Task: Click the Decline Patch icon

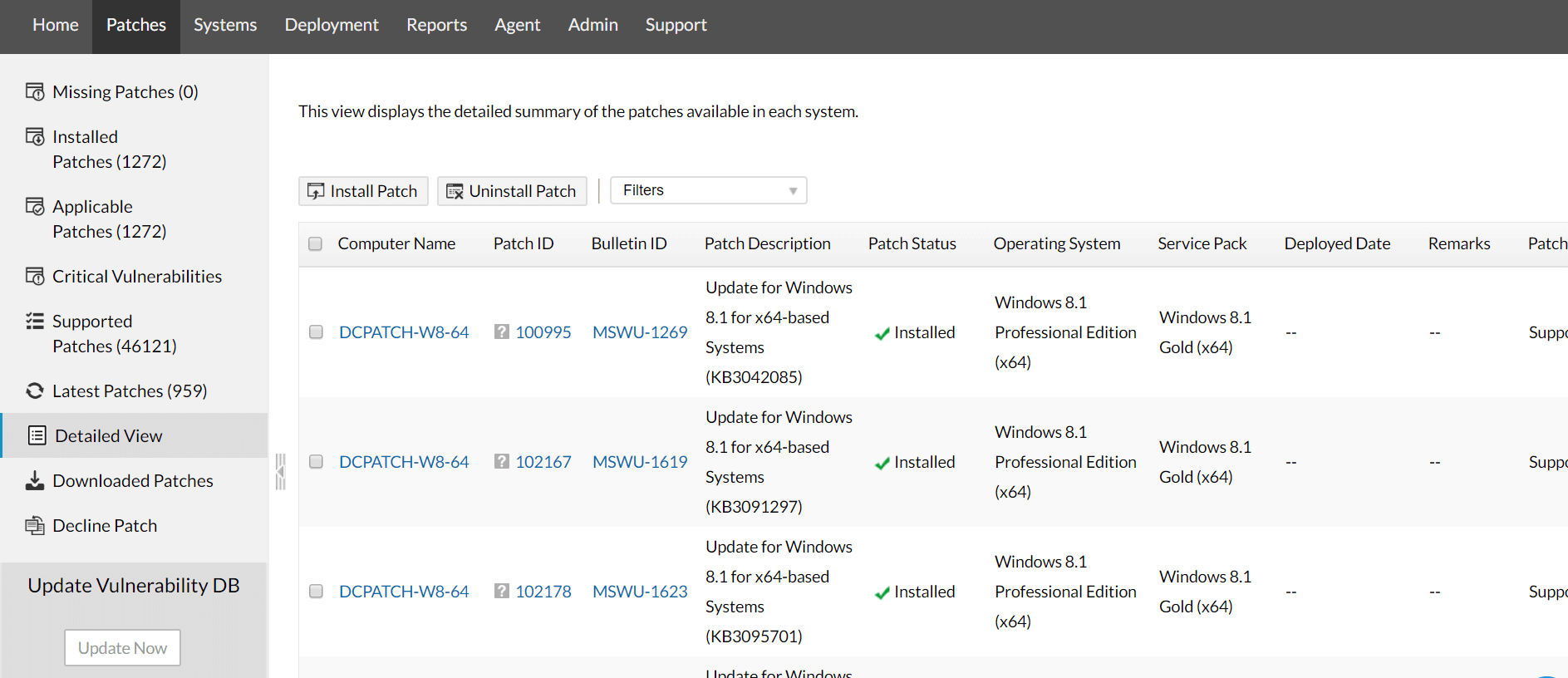Action: 35,525
